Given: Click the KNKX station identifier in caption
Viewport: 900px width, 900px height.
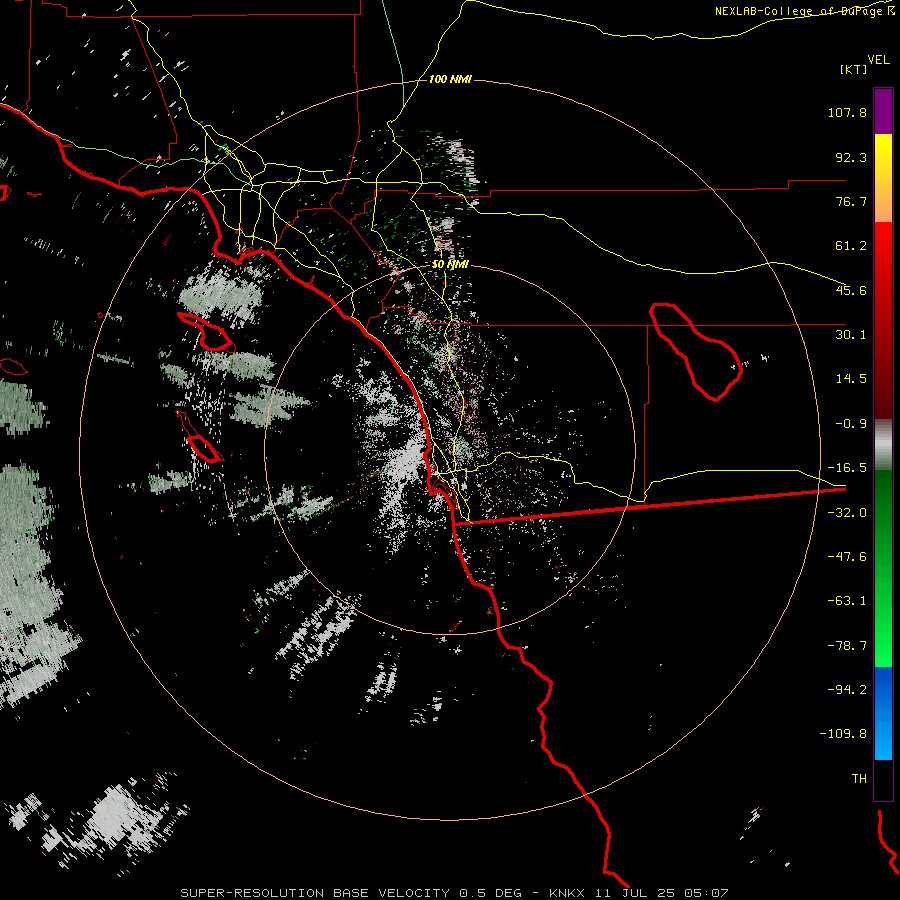Looking at the screenshot, I should 567,893.
